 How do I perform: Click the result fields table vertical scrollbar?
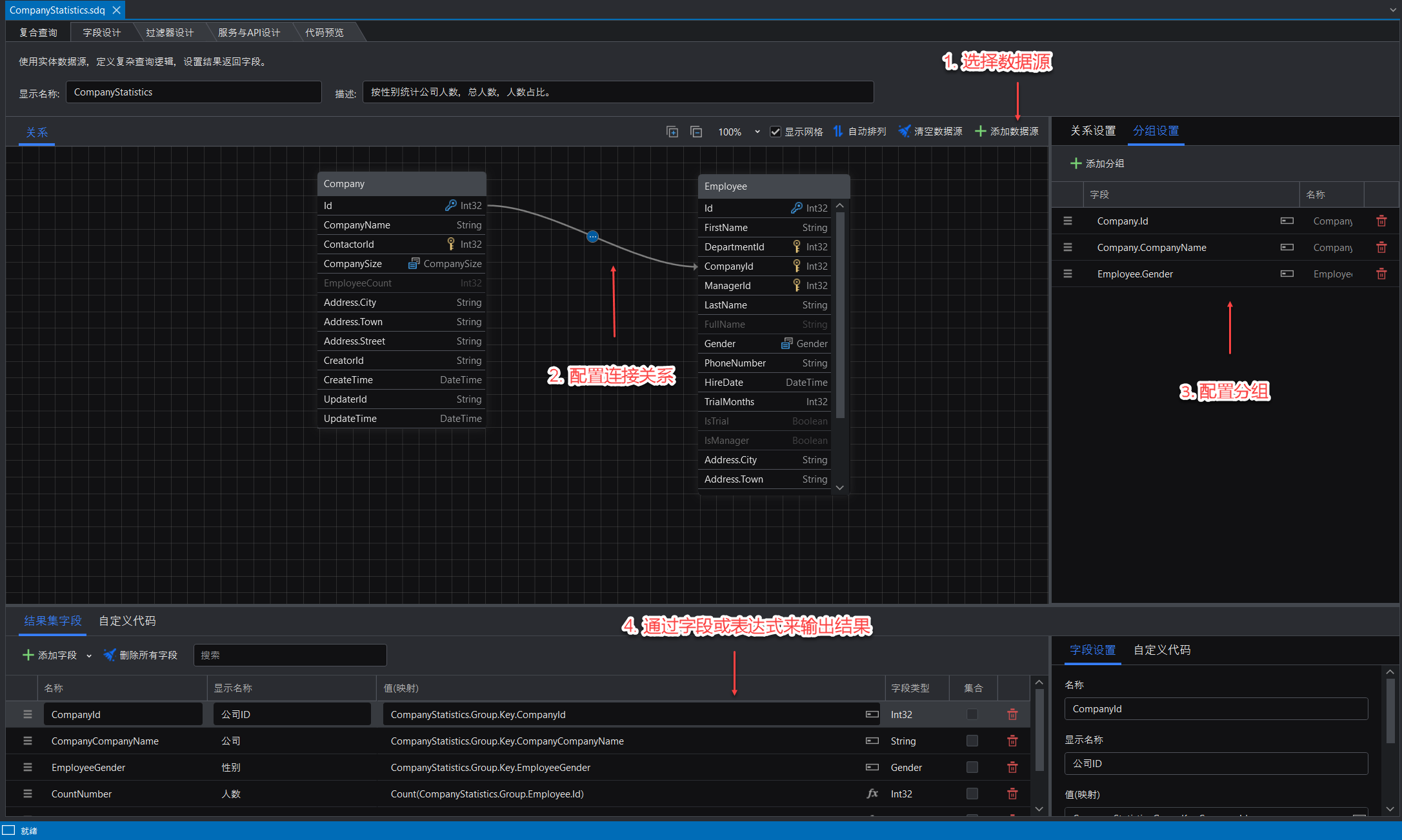pos(1039,730)
